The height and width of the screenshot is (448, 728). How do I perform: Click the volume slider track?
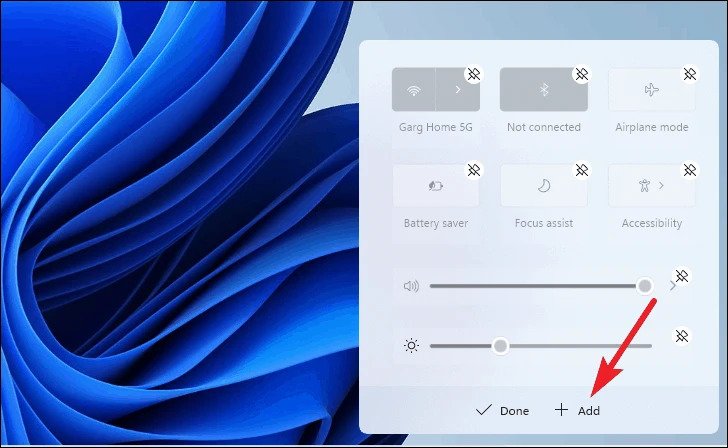click(x=541, y=286)
